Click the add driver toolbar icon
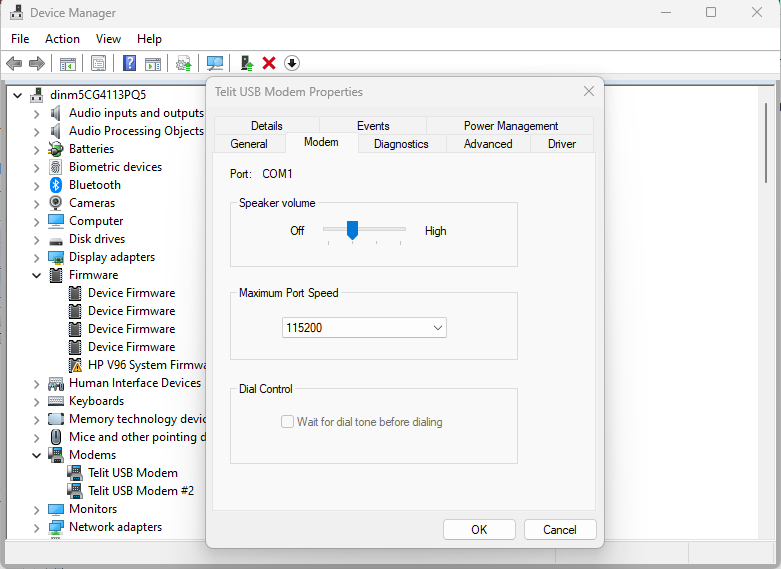781x569 pixels. click(246, 63)
